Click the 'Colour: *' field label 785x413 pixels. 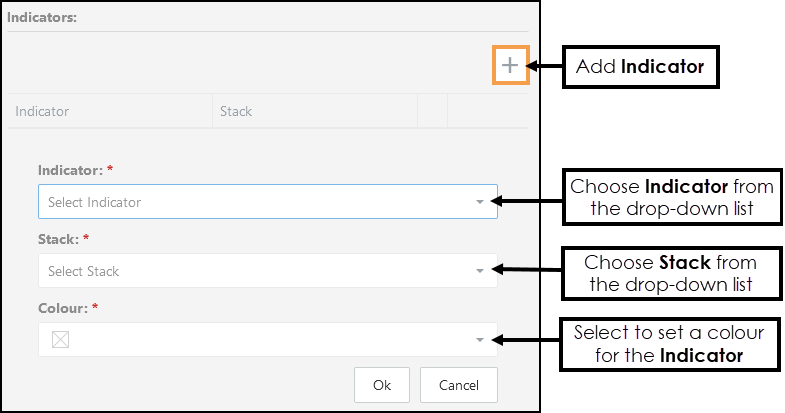pyautogui.click(x=69, y=309)
